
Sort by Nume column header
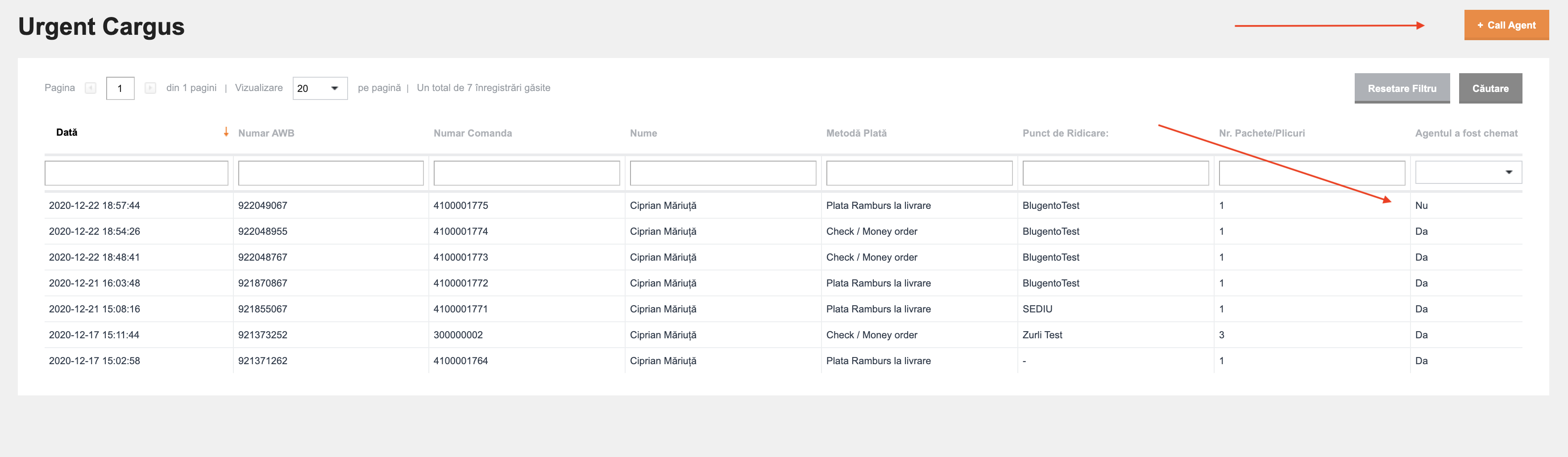pos(643,133)
